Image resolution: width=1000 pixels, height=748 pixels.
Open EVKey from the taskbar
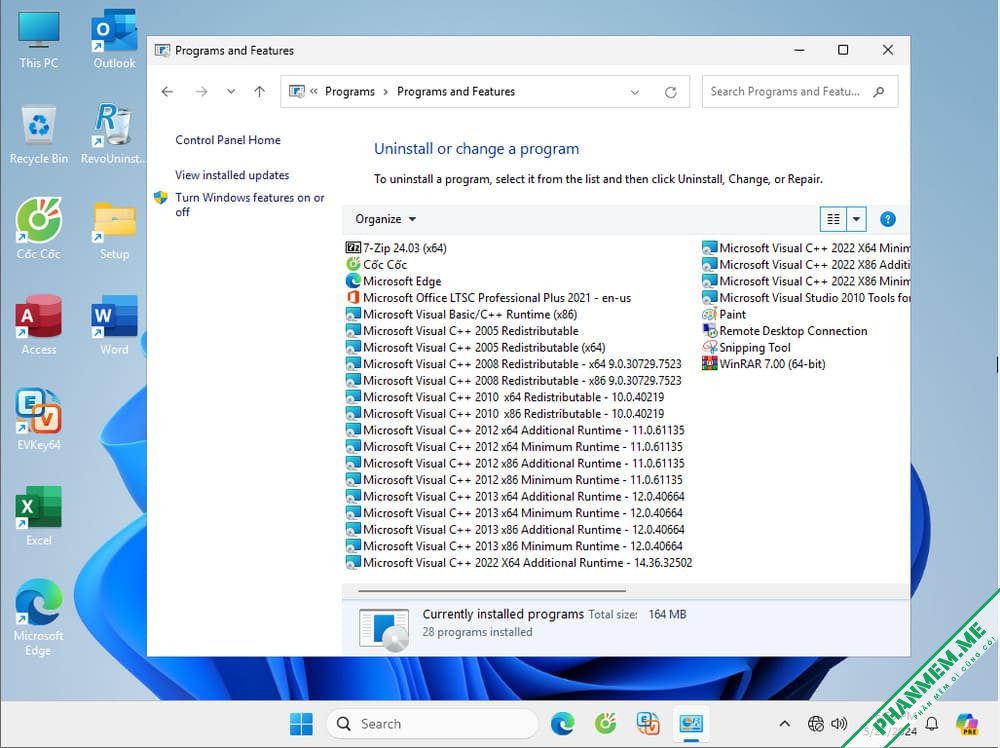pos(648,724)
